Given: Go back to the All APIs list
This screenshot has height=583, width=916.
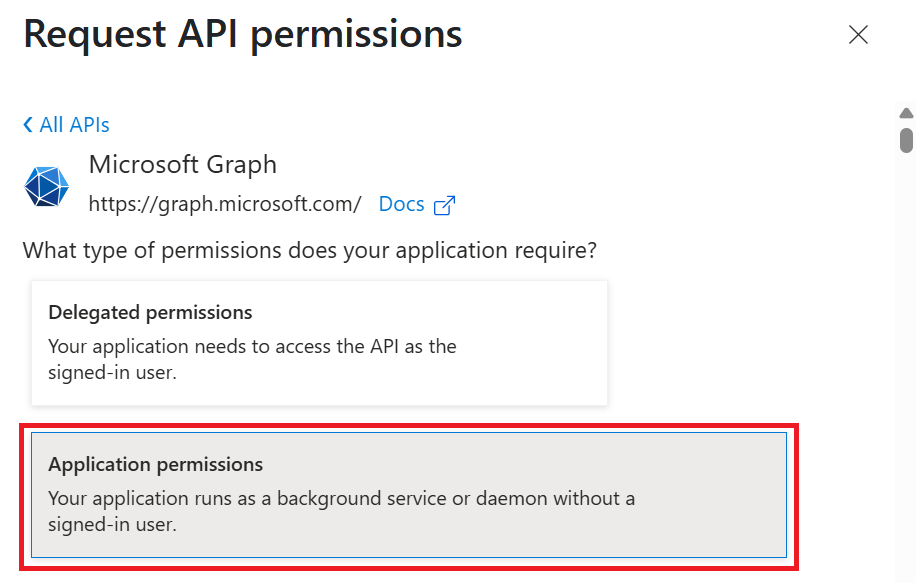Looking at the screenshot, I should (x=74, y=125).
